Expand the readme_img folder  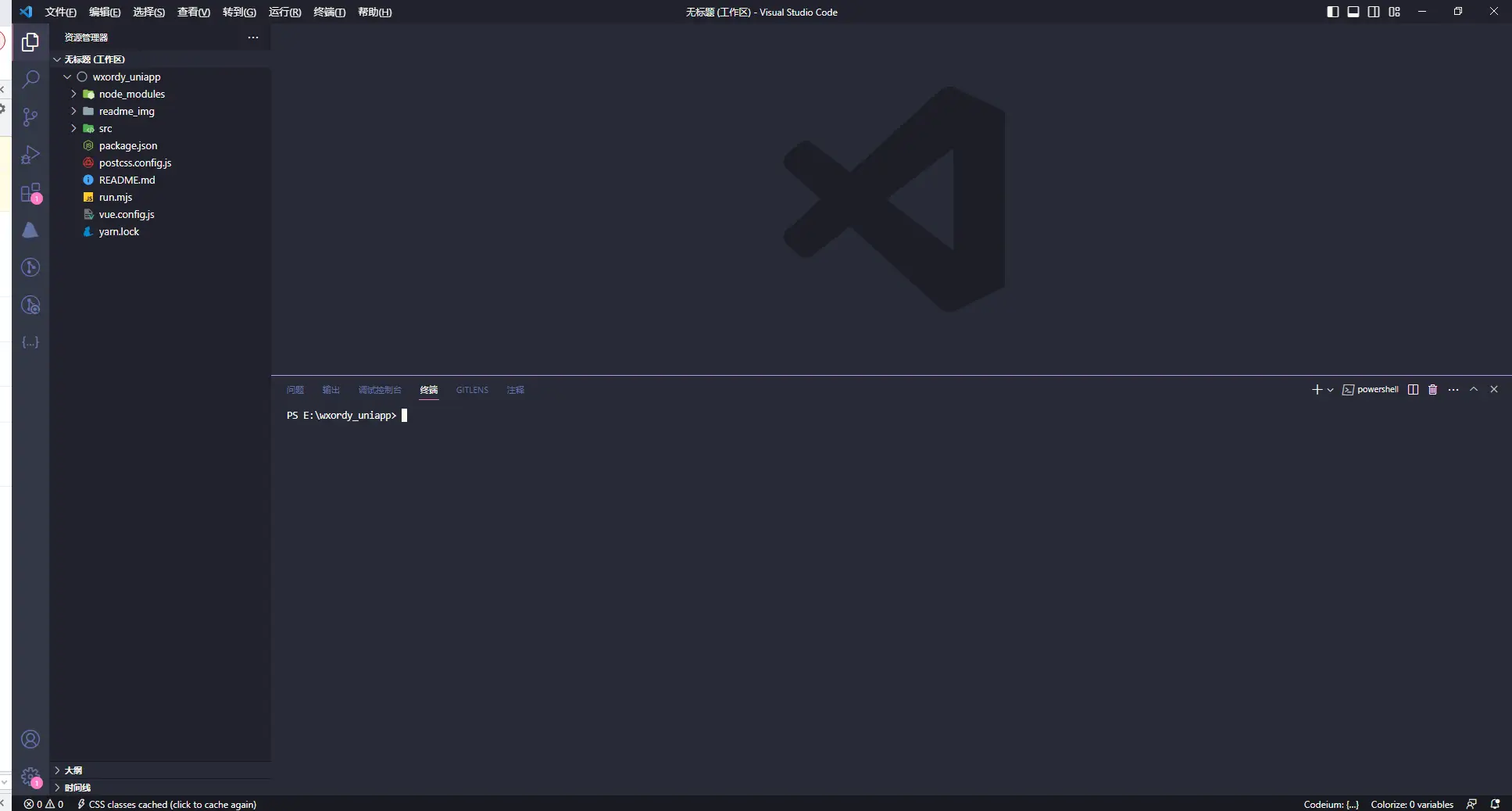[160, 111]
